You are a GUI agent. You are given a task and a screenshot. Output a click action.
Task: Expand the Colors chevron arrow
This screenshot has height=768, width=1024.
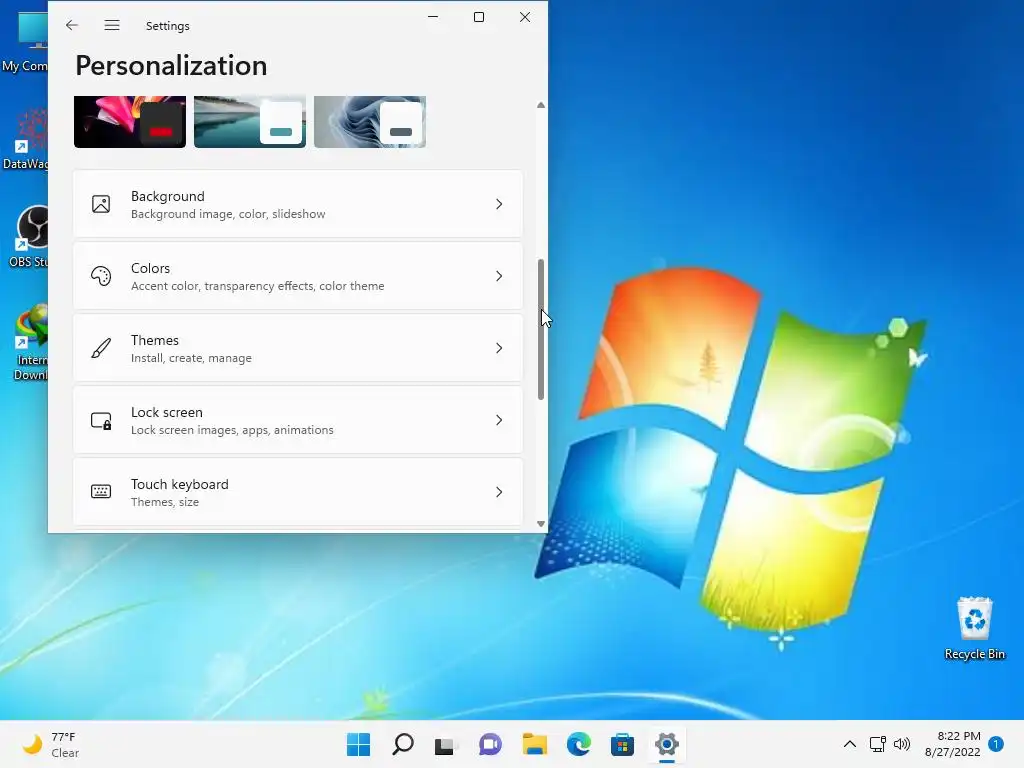(x=499, y=276)
